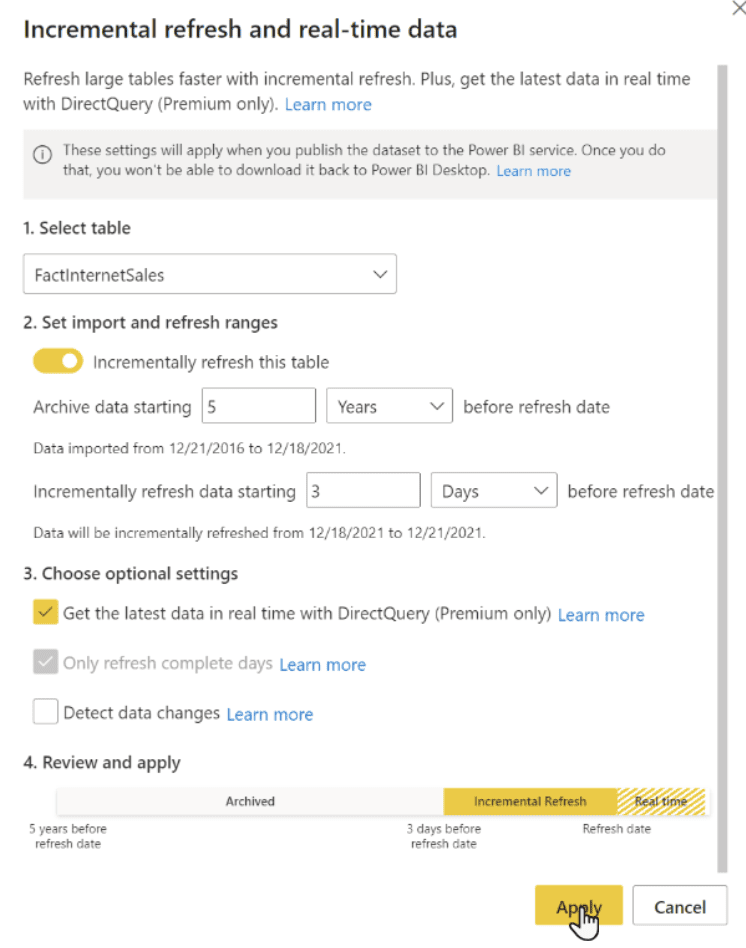Expand the Years period dropdown
The width and height of the screenshot is (746, 948).
[x=389, y=407]
